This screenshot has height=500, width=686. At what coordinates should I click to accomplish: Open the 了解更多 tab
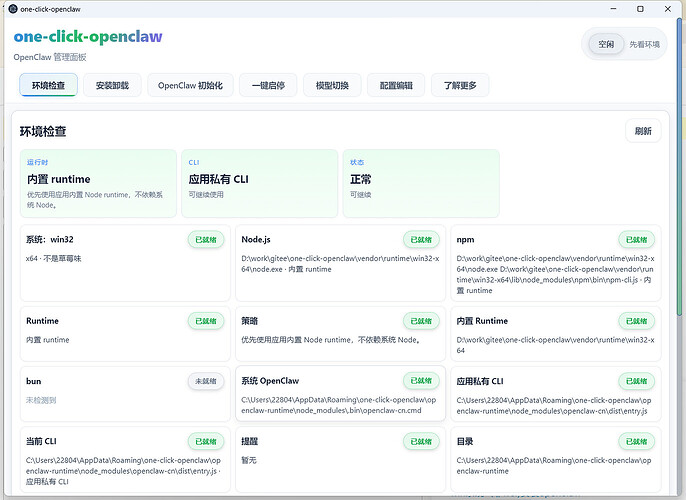point(460,85)
